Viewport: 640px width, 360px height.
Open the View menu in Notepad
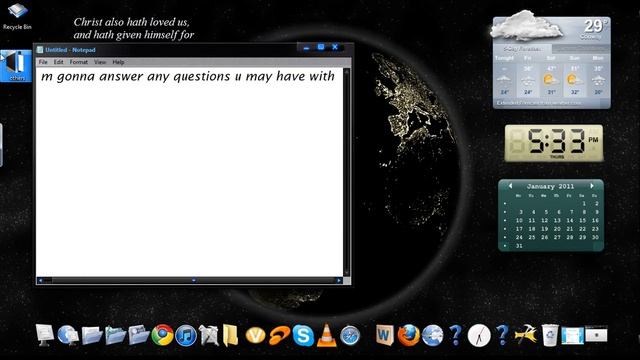[100, 62]
